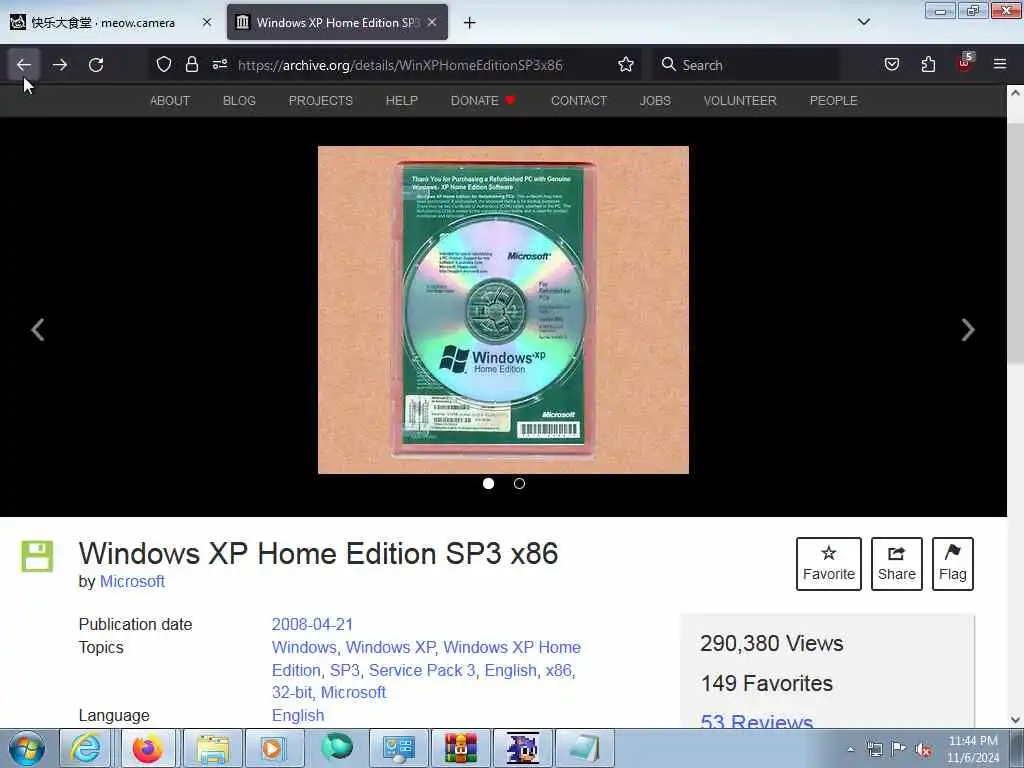
Task: Open a new browser tab
Action: pos(470,23)
